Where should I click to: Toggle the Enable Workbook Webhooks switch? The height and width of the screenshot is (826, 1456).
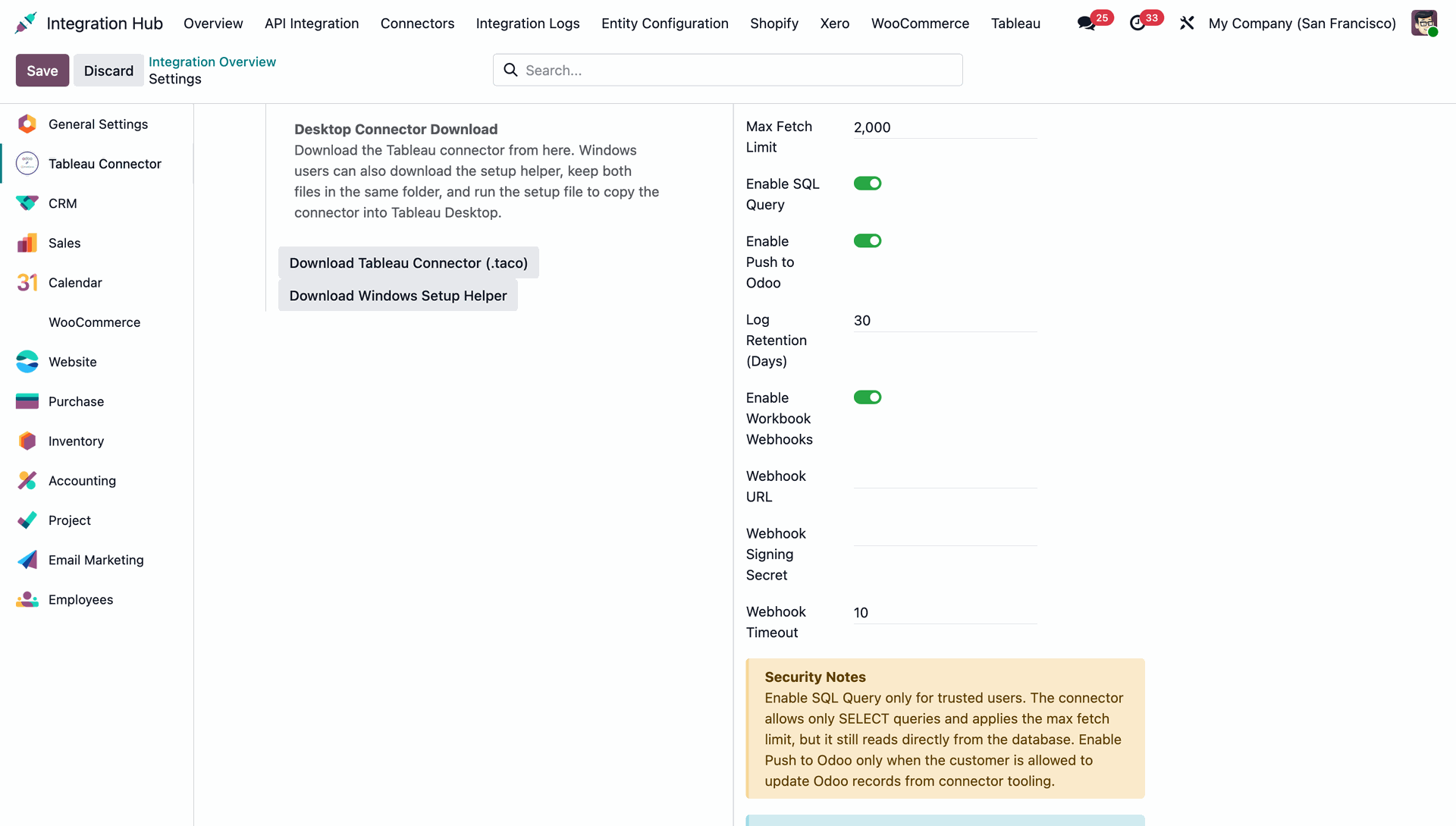point(868,397)
